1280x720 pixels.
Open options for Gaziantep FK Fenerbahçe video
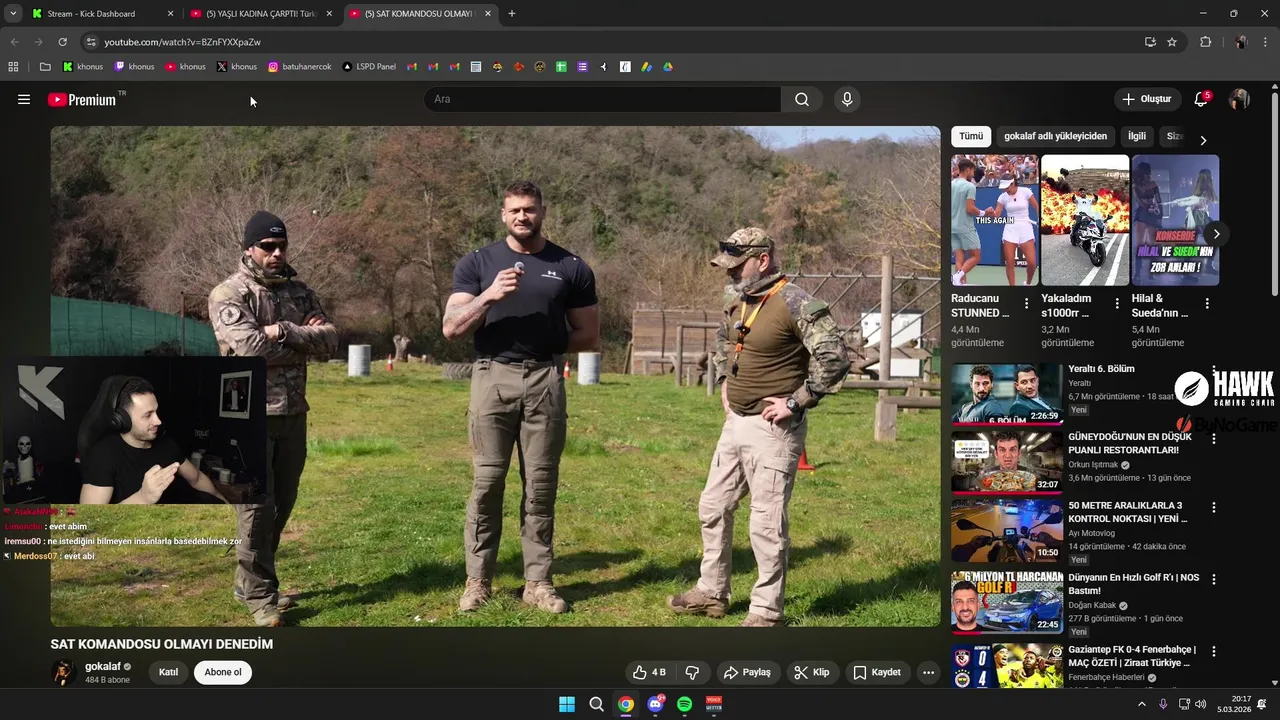click(1214, 651)
